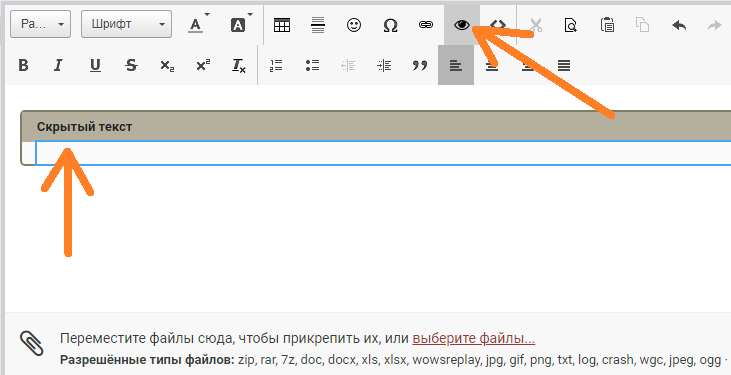This screenshot has height=375, width=731.
Task: Click the copy icon
Action: (x=642, y=25)
